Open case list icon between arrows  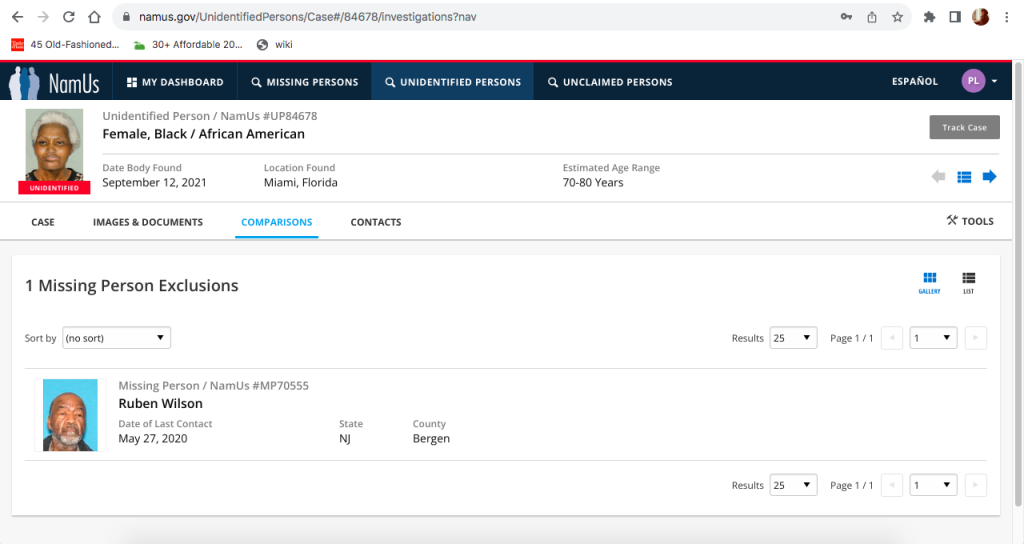[964, 177]
